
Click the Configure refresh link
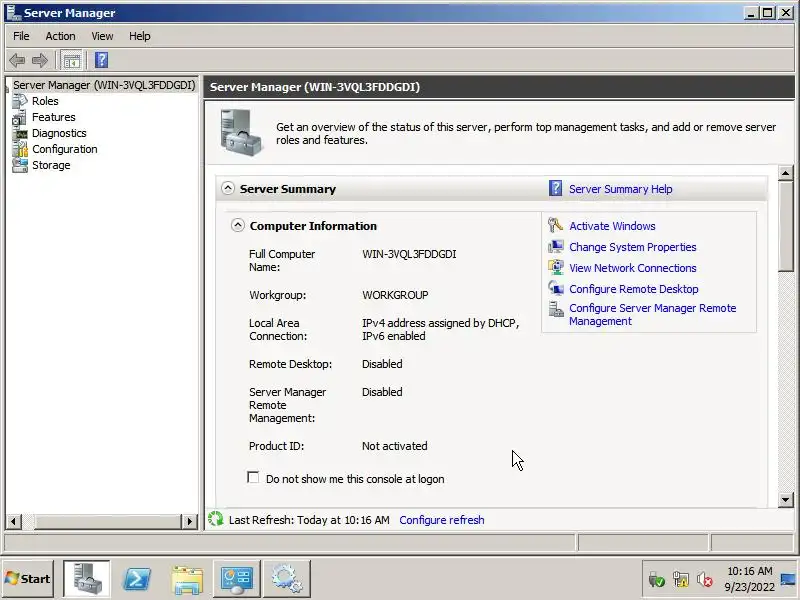pyautogui.click(x=442, y=520)
